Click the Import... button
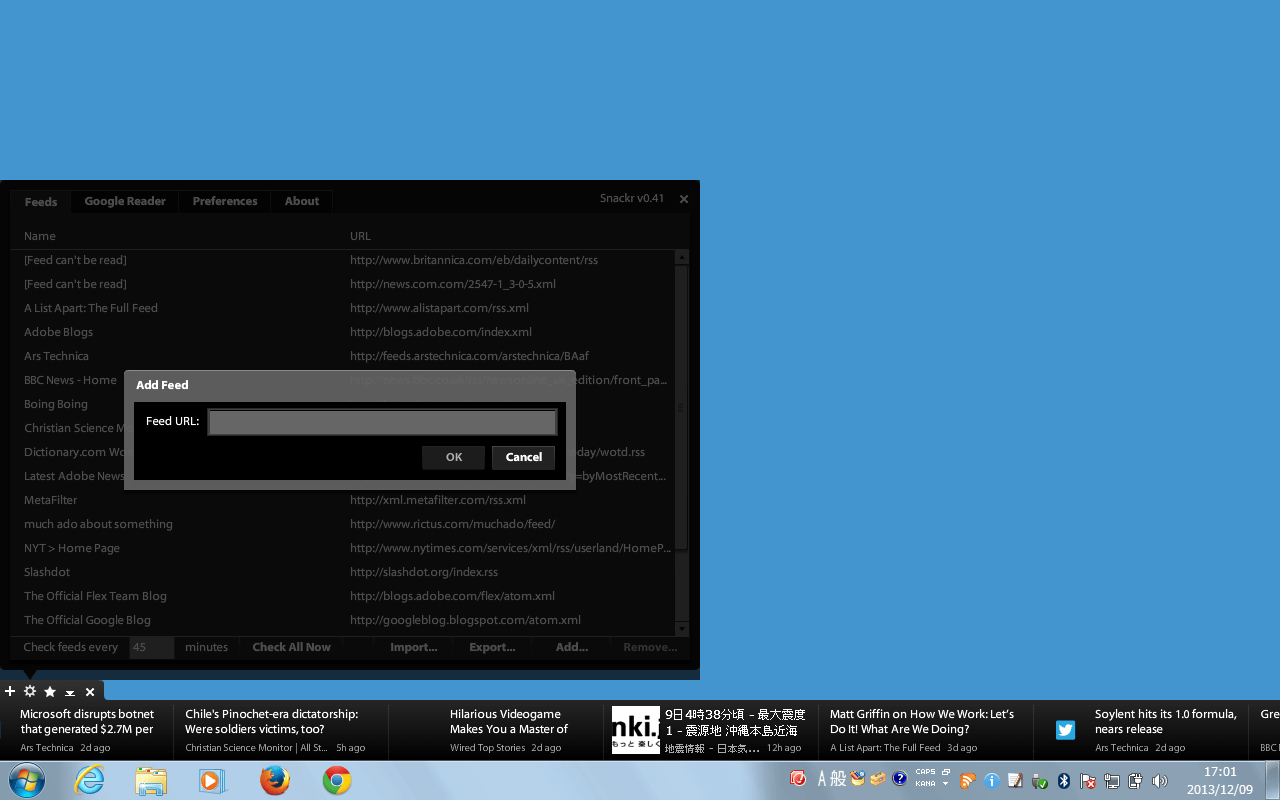The width and height of the screenshot is (1280, 800). coord(414,647)
